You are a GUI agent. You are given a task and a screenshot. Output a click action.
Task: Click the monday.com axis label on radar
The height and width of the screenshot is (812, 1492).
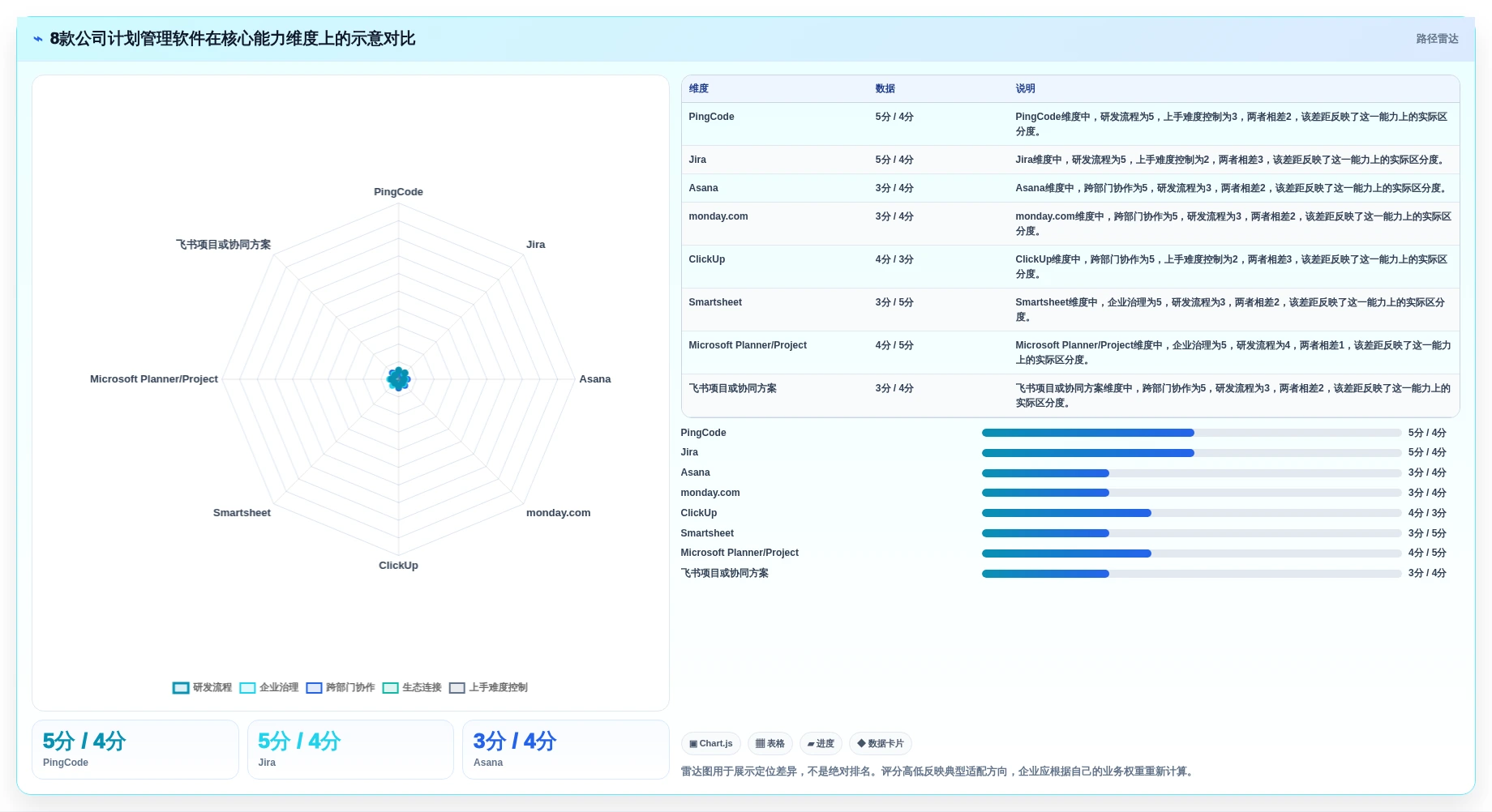(558, 513)
